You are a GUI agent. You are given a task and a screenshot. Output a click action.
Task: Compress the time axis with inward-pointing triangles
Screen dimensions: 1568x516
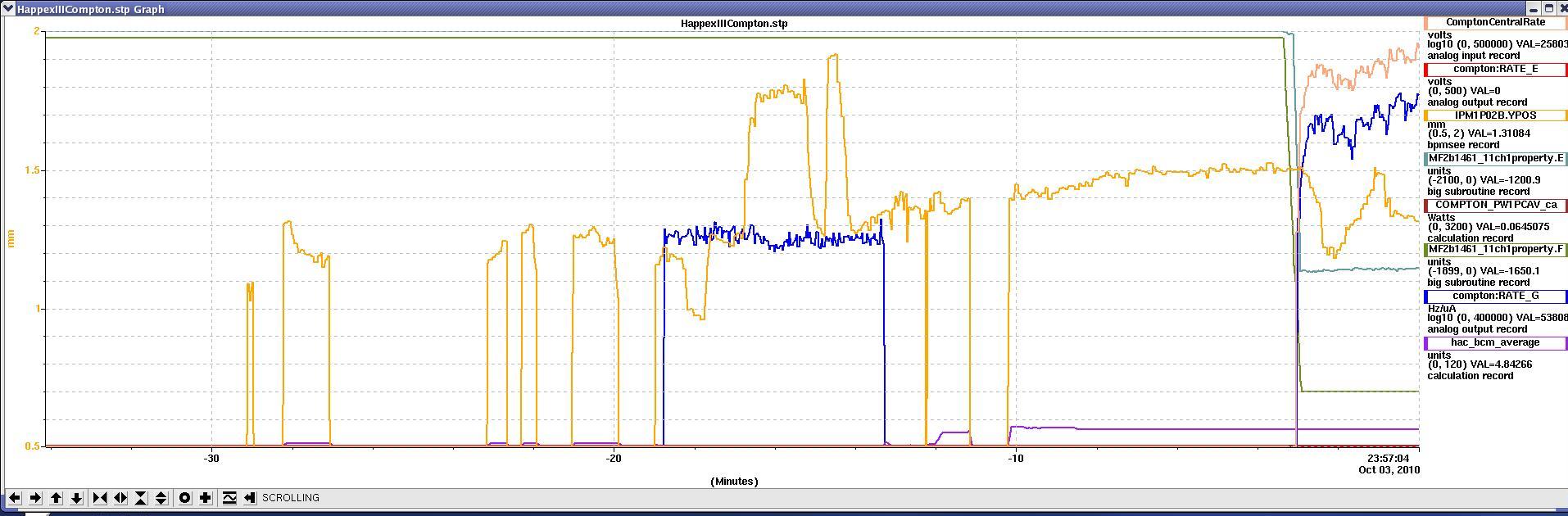(100, 498)
